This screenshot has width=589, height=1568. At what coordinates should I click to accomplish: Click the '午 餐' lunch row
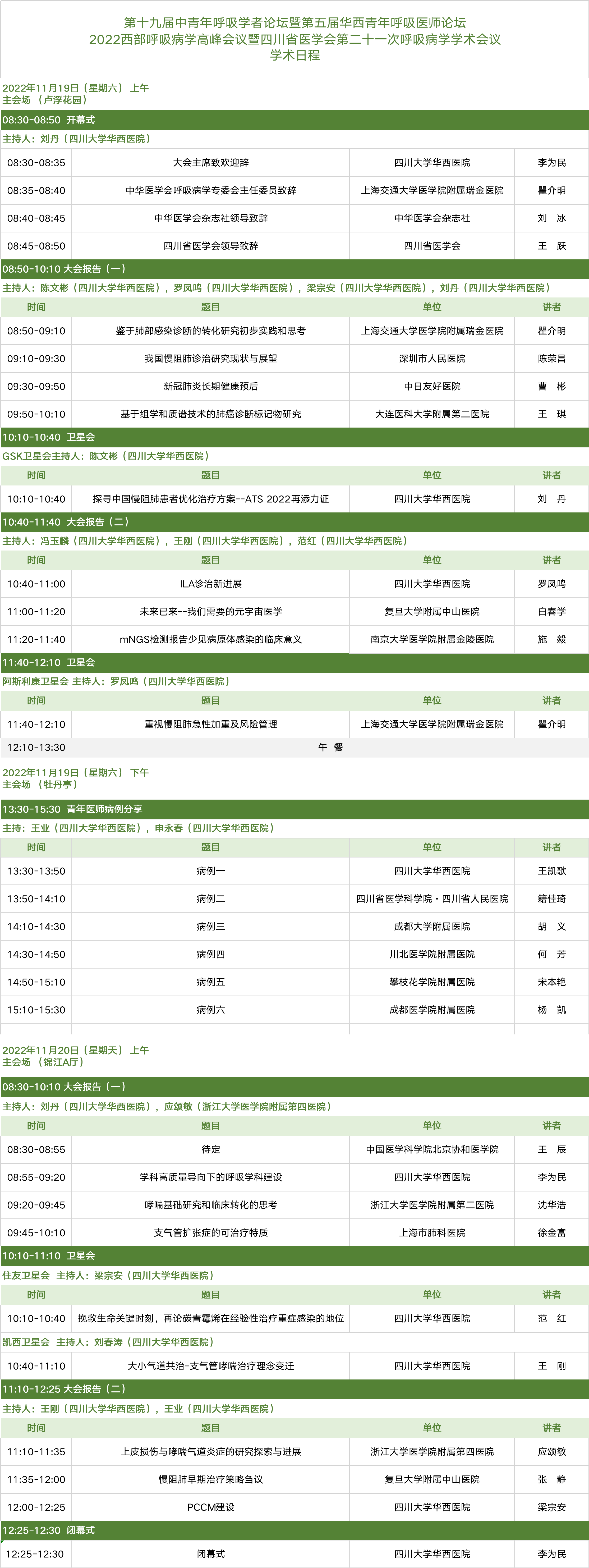(x=294, y=748)
